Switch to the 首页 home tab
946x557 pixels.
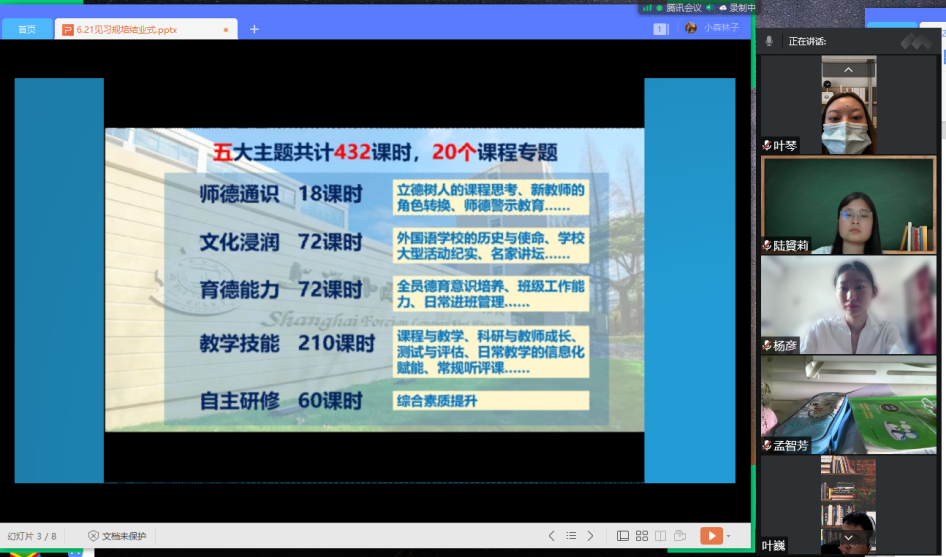pos(27,29)
